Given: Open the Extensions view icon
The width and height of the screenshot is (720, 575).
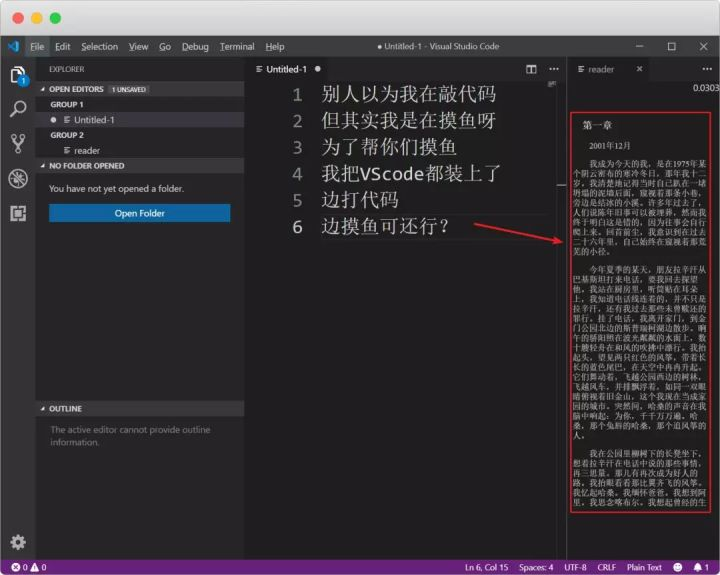Looking at the screenshot, I should click(18, 214).
